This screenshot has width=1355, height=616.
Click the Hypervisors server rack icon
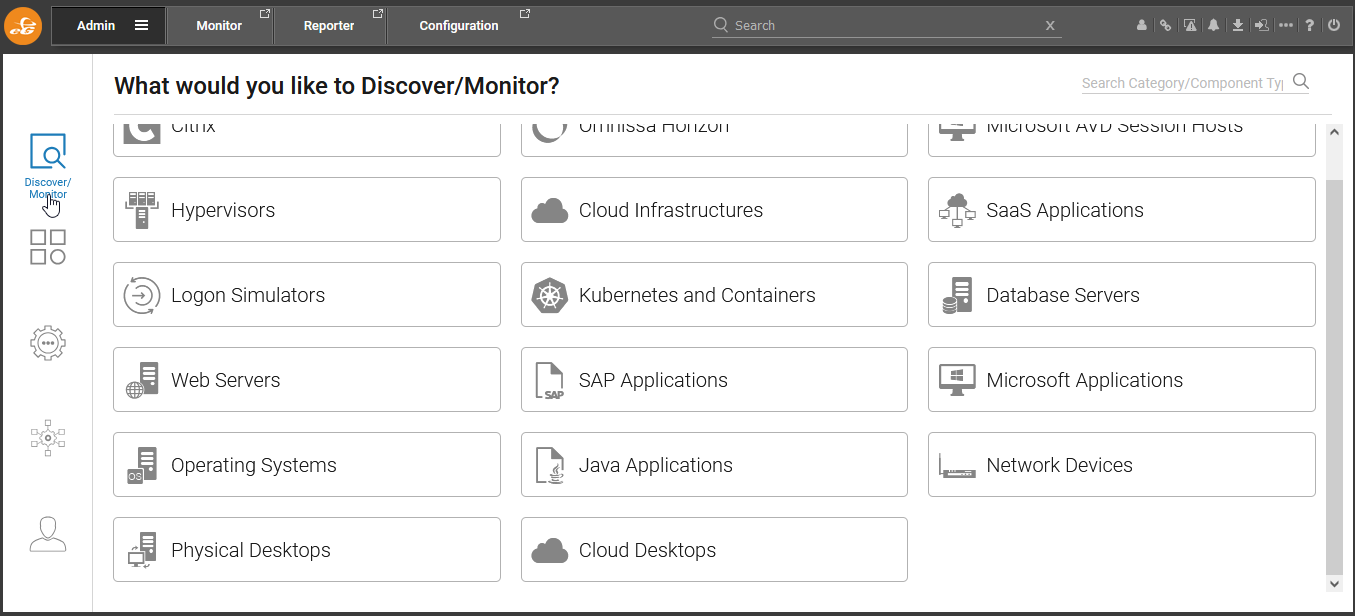(x=142, y=210)
